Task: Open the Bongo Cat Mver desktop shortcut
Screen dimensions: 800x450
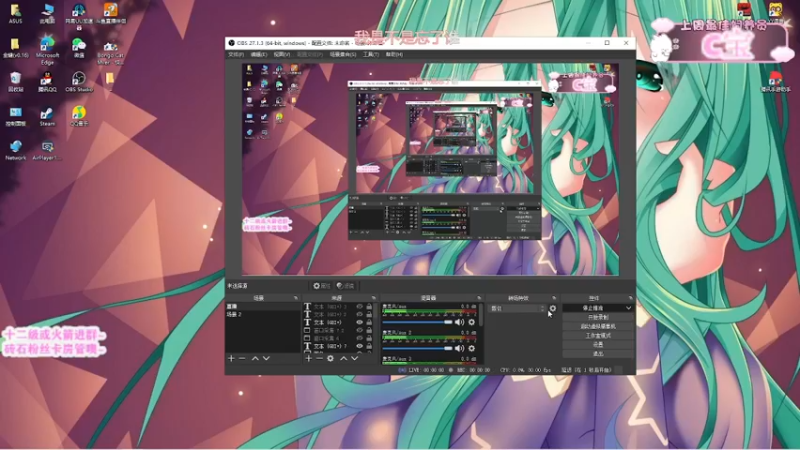Action: tap(110, 51)
